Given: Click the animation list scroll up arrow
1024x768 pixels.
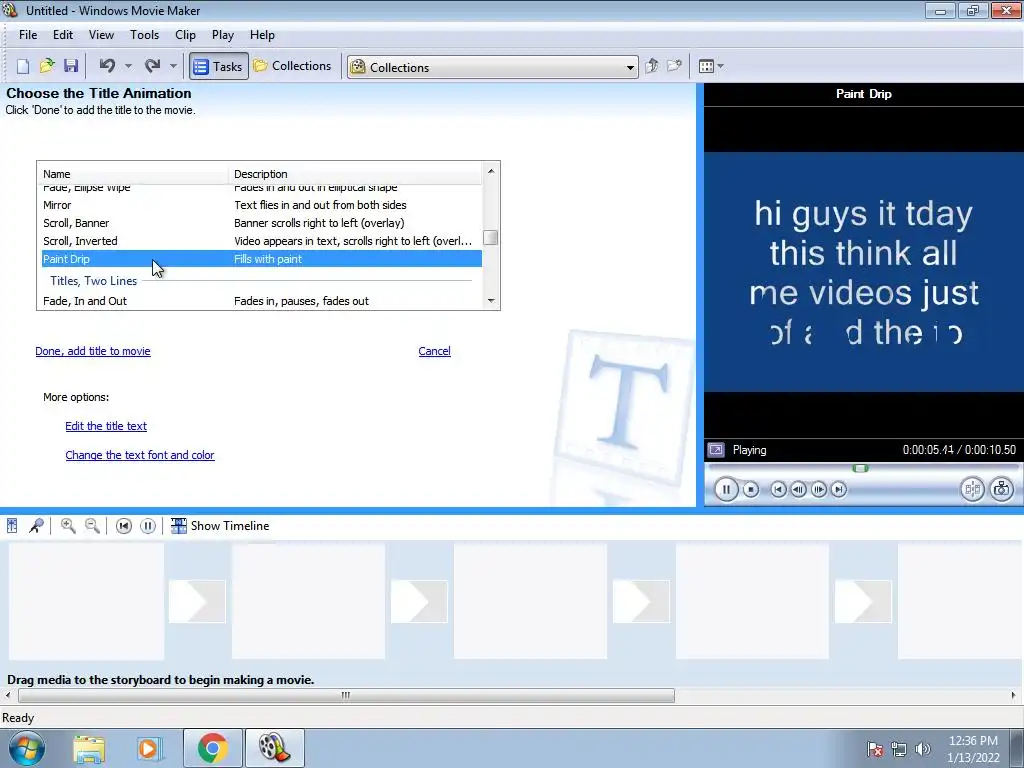Looking at the screenshot, I should 491,171.
